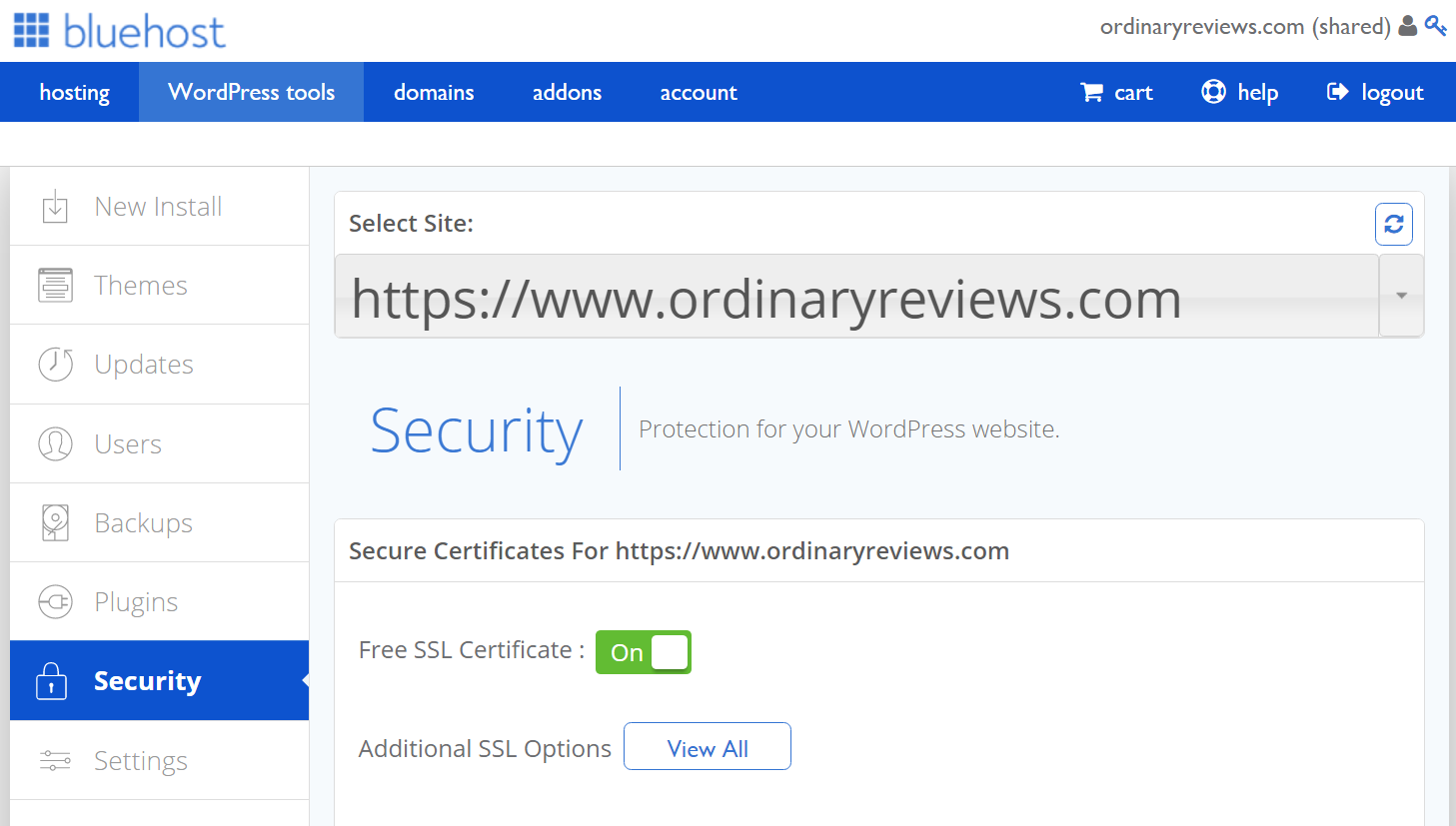Switch to WordPress tools tab
Screen dimensions: 1456x826
(251, 92)
